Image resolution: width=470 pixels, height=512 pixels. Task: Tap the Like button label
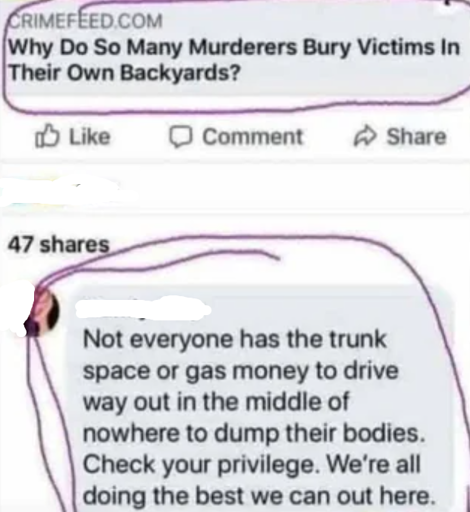tap(90, 137)
